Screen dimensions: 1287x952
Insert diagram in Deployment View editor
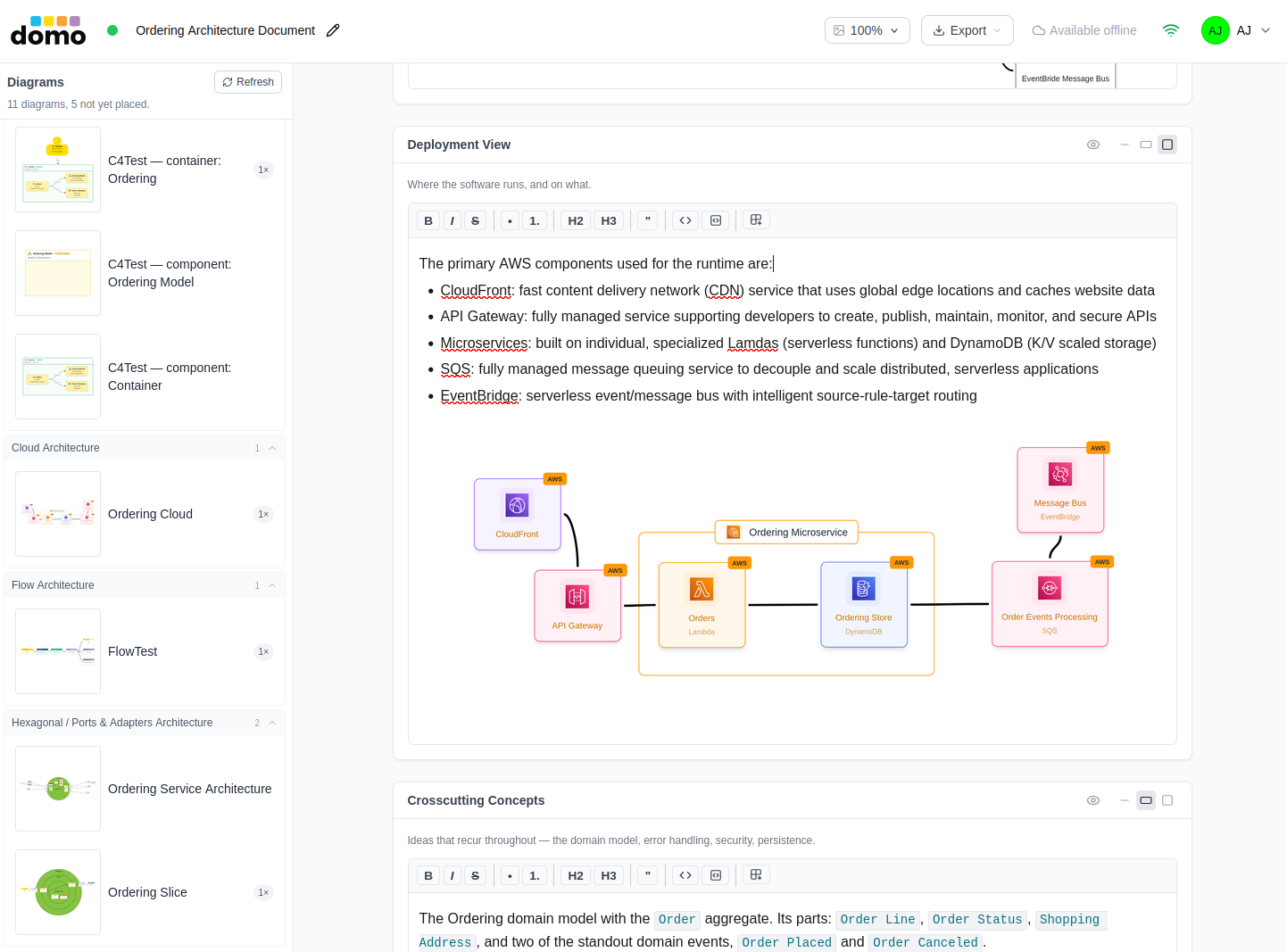[x=756, y=219]
